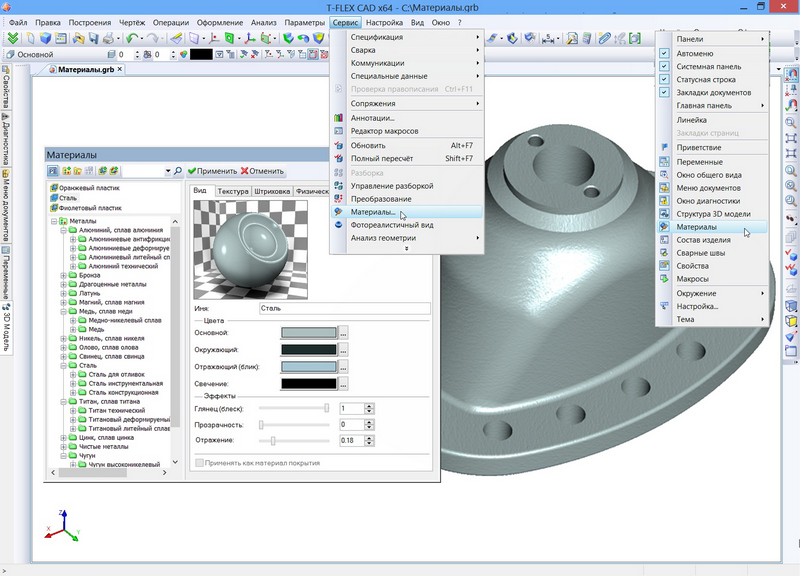Switch to the Текстура tab

pyautogui.click(x=233, y=190)
